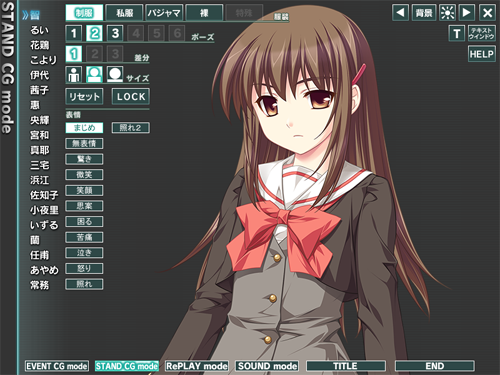
Task: Open EVENT CG mode
Action: click(x=57, y=366)
